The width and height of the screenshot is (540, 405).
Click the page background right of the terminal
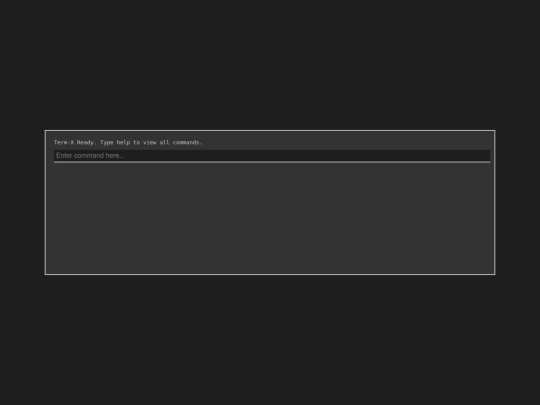tap(518, 202)
